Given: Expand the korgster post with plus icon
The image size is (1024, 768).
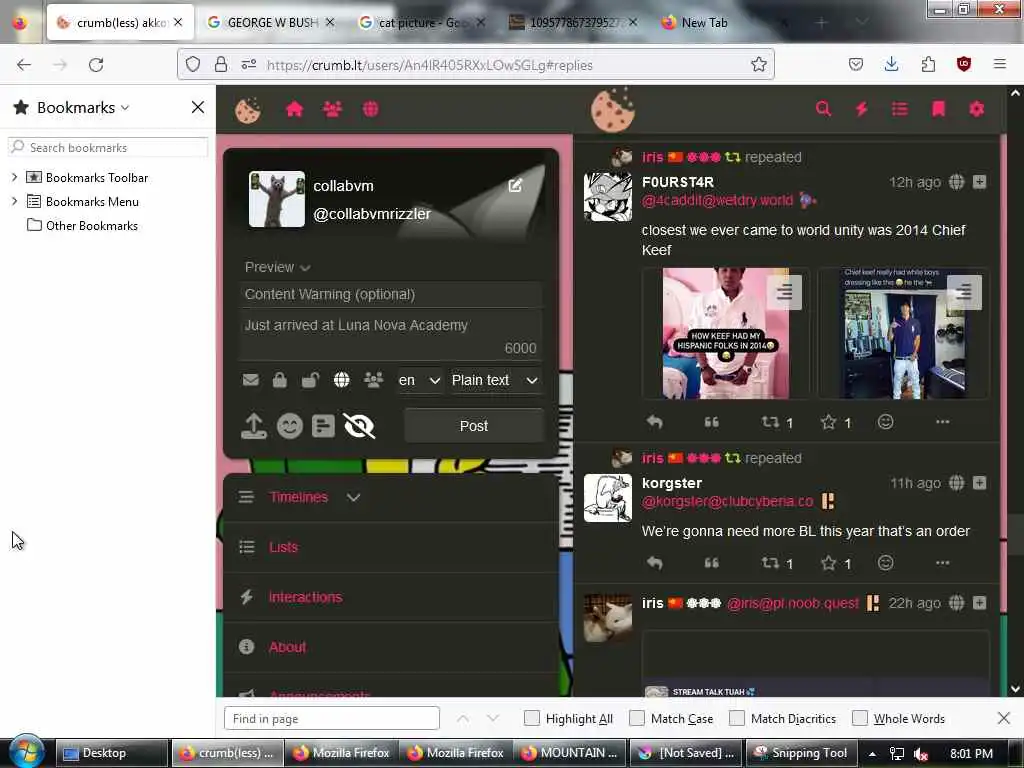Looking at the screenshot, I should coord(979,483).
